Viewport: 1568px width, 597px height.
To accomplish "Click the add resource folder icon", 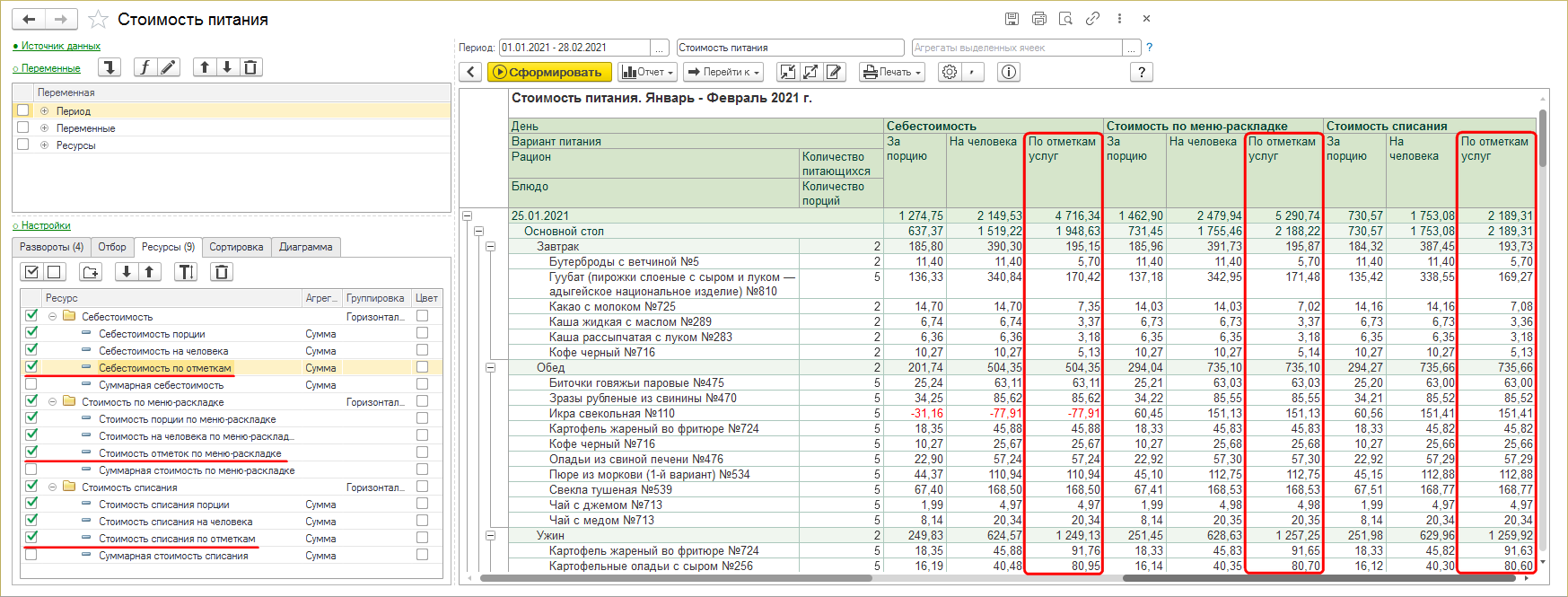I will pos(91,272).
